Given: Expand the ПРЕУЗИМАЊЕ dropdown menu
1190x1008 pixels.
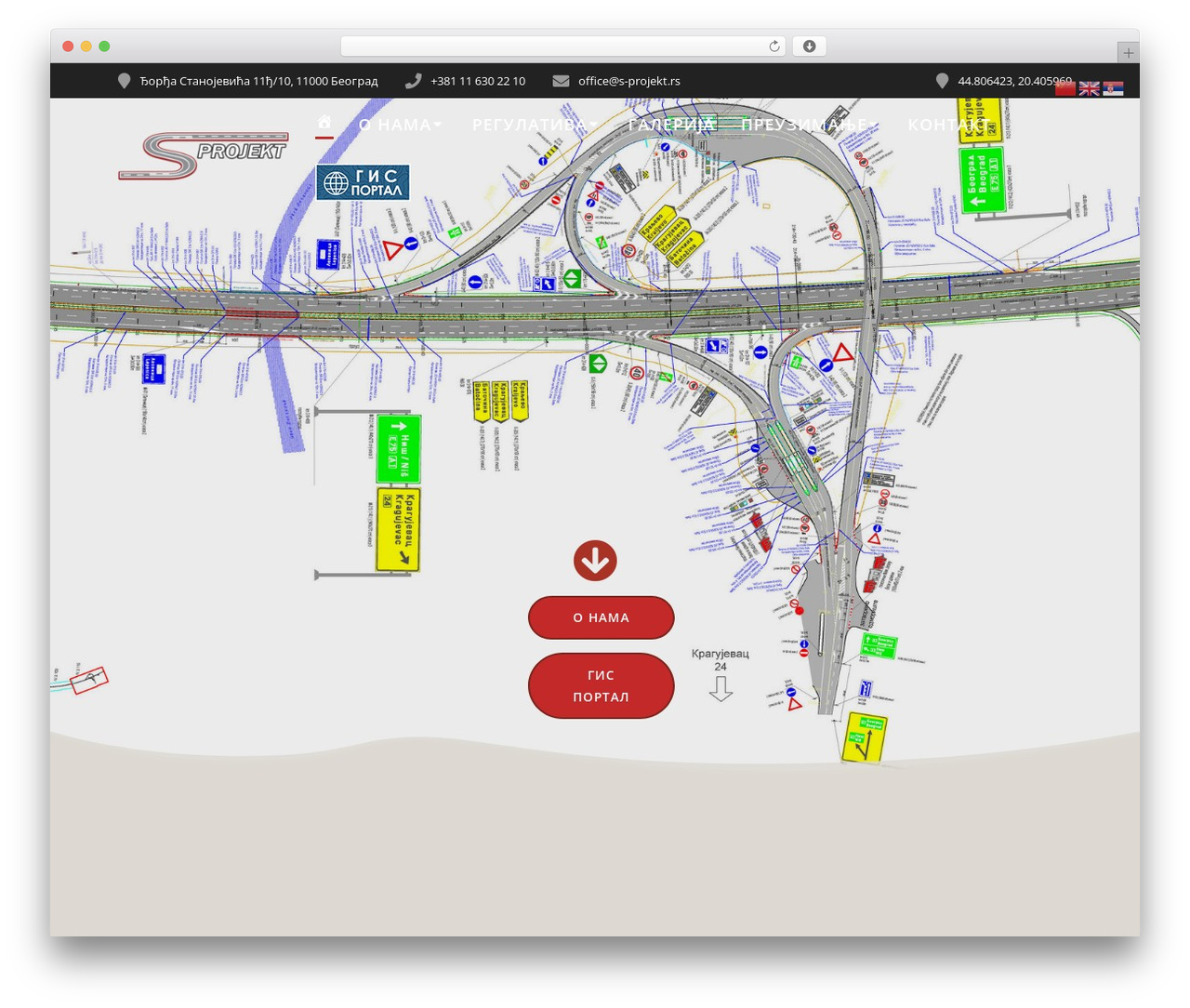Looking at the screenshot, I should coord(808,125).
